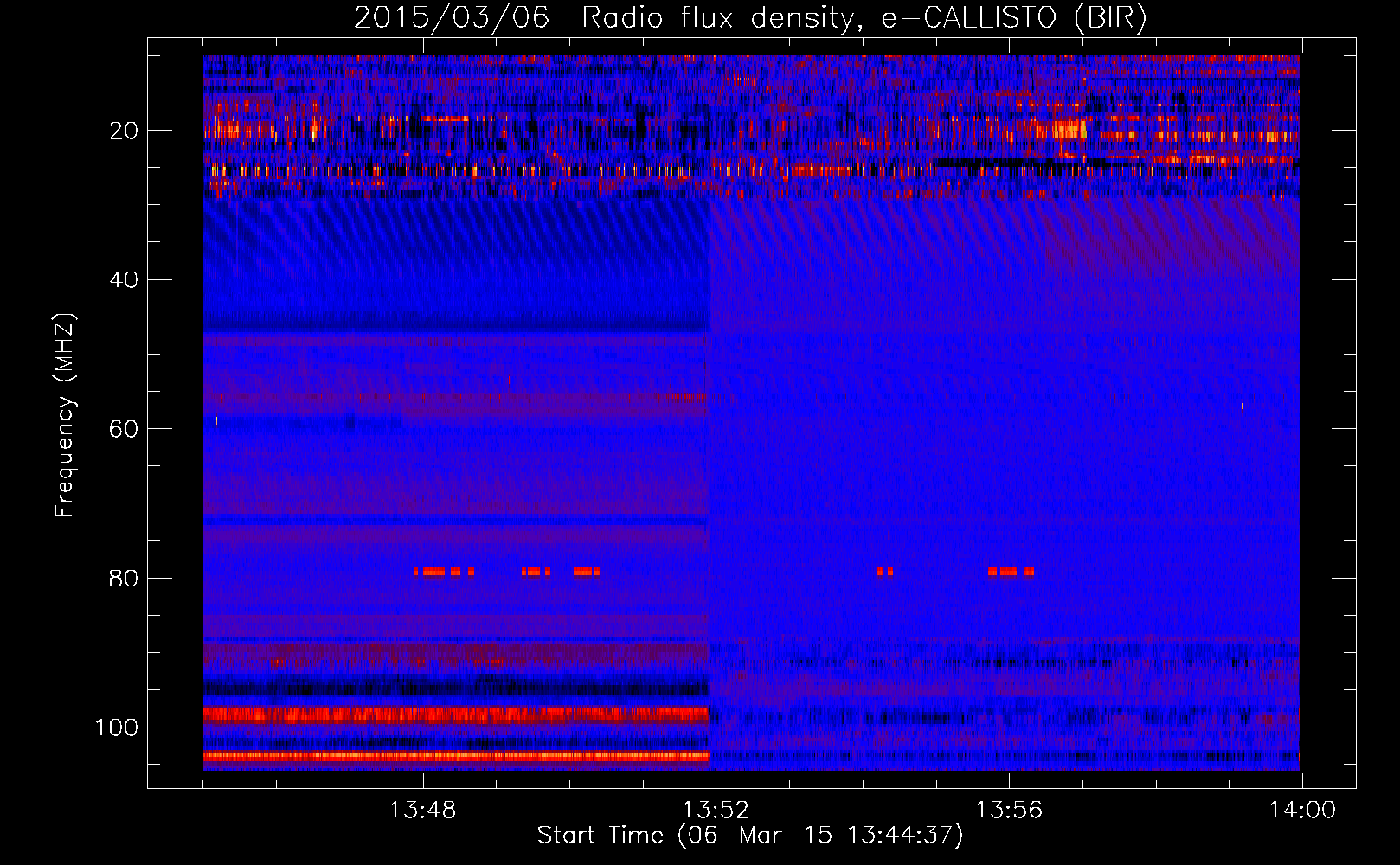
Task: Click the "Start Time (06-Mar-15 13:44:37)" label
Action: [750, 836]
